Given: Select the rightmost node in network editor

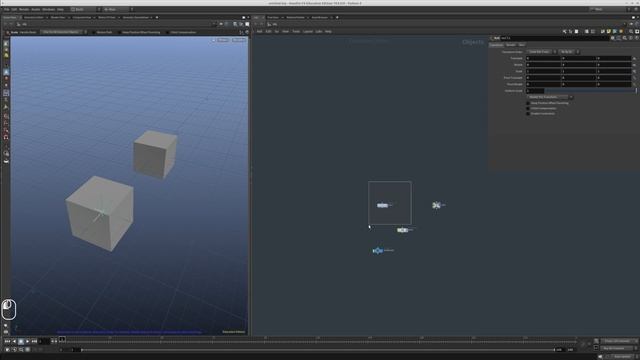Looking at the screenshot, I should pos(436,205).
